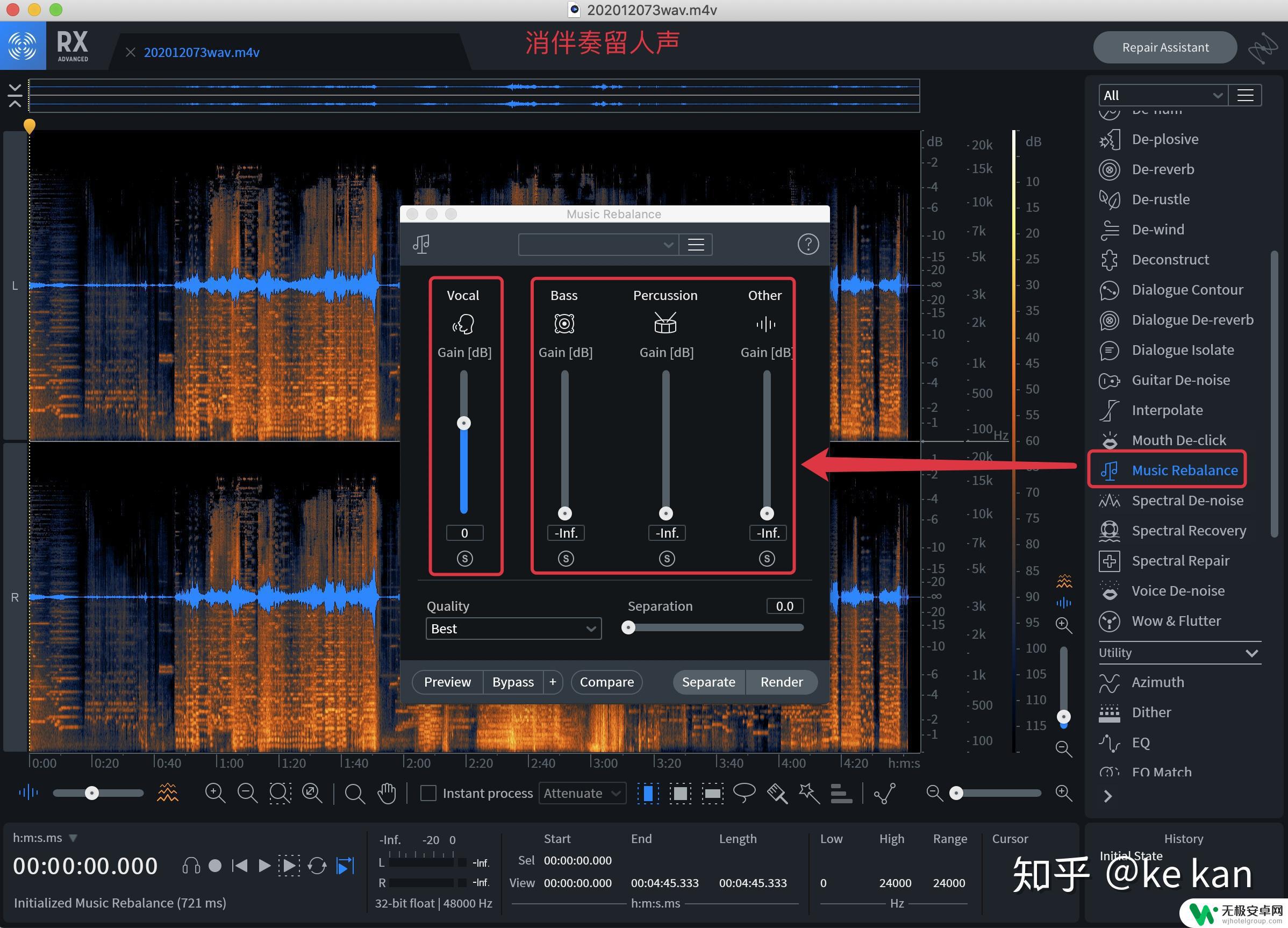Click the Render button

782,682
